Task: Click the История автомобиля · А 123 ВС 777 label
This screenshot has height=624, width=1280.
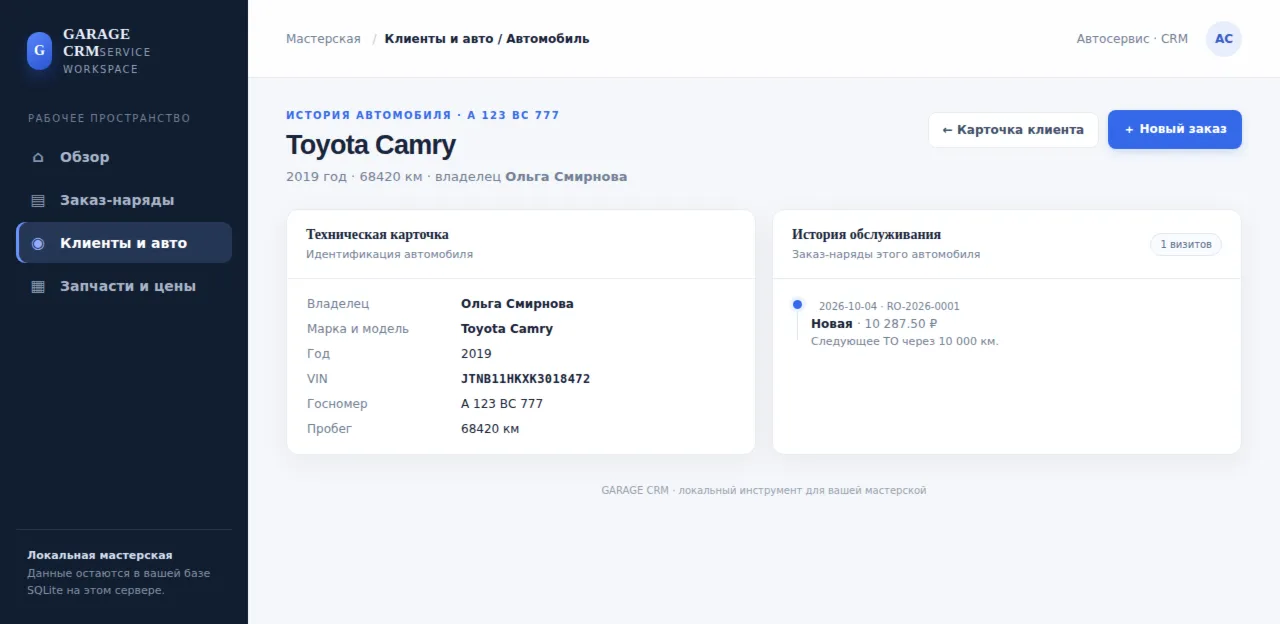Action: tap(423, 115)
